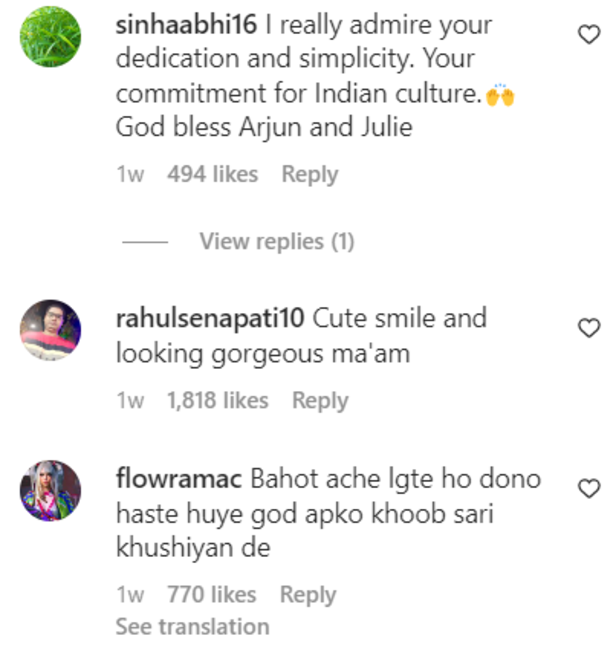Open the 770 likes list
This screenshot has height=659, width=616.
211,594
